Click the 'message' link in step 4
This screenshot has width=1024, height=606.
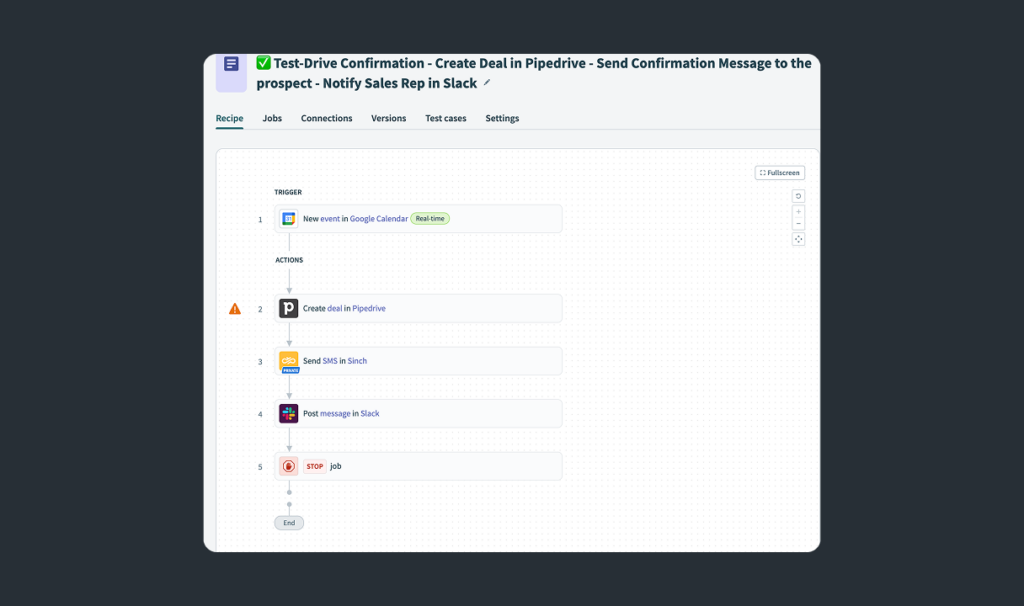coord(335,413)
